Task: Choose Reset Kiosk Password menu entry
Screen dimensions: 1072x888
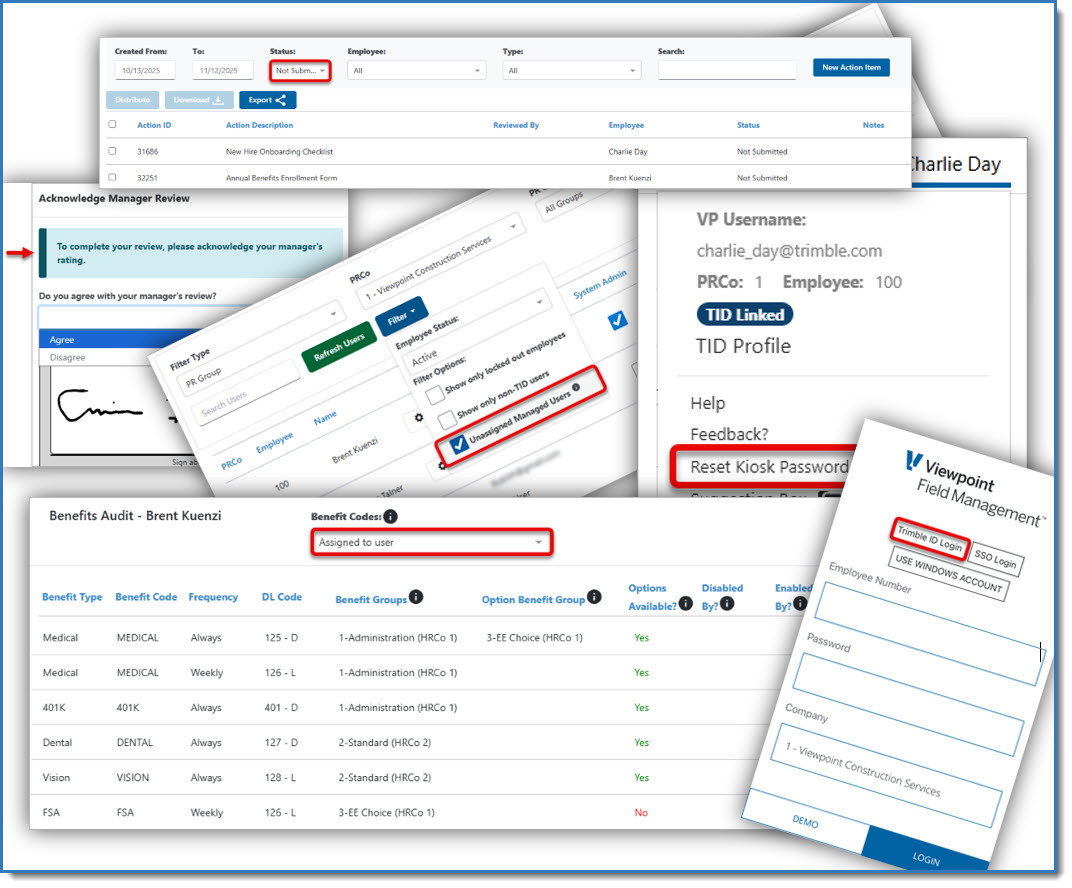Action: point(769,467)
